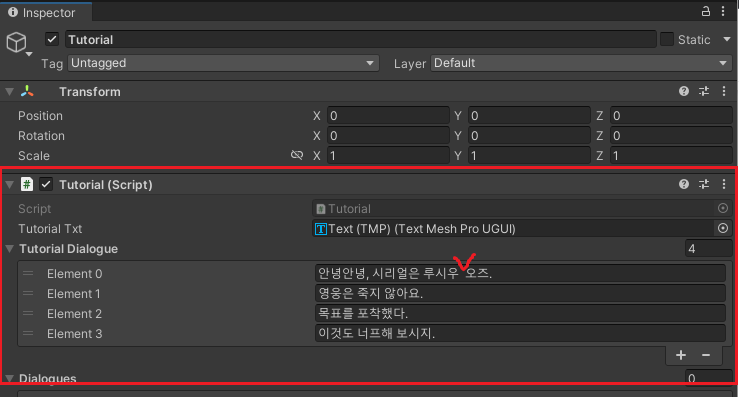Viewport: 739px width, 397px height.
Task: Edit the Element 1 text field
Action: pyautogui.click(x=520, y=293)
